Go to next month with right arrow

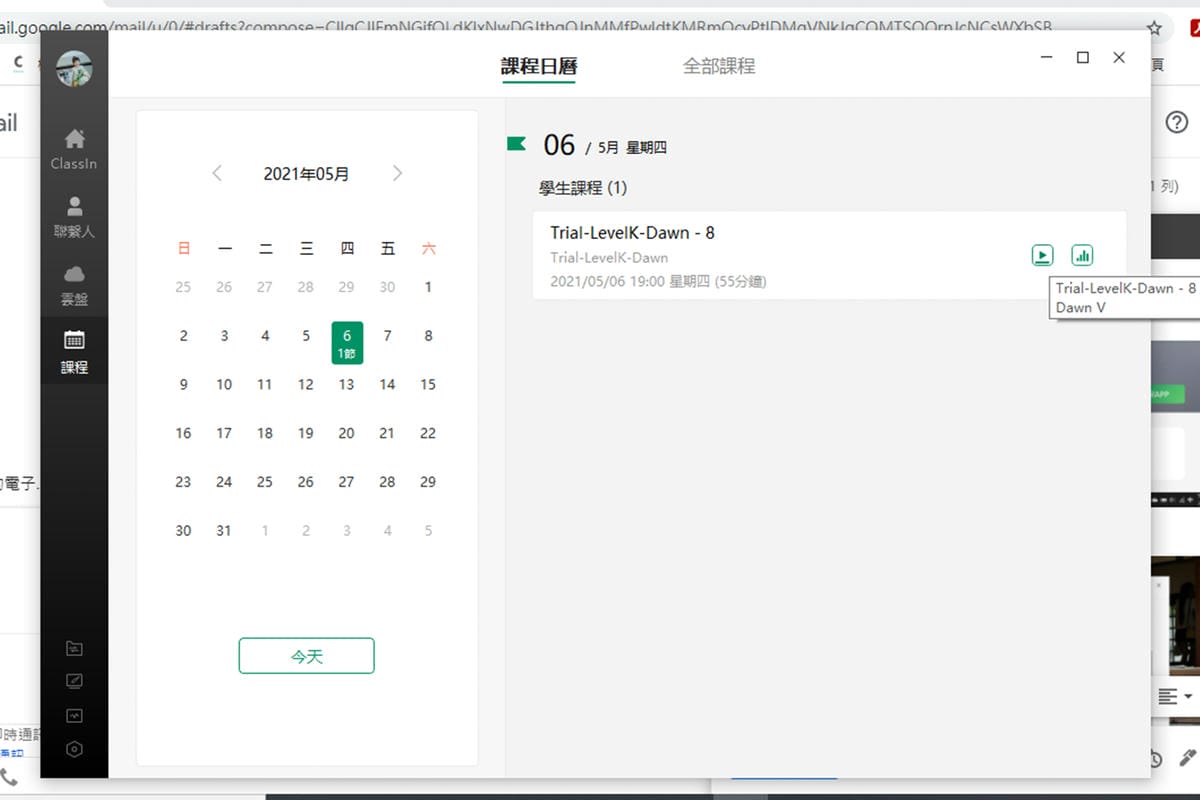tap(397, 173)
